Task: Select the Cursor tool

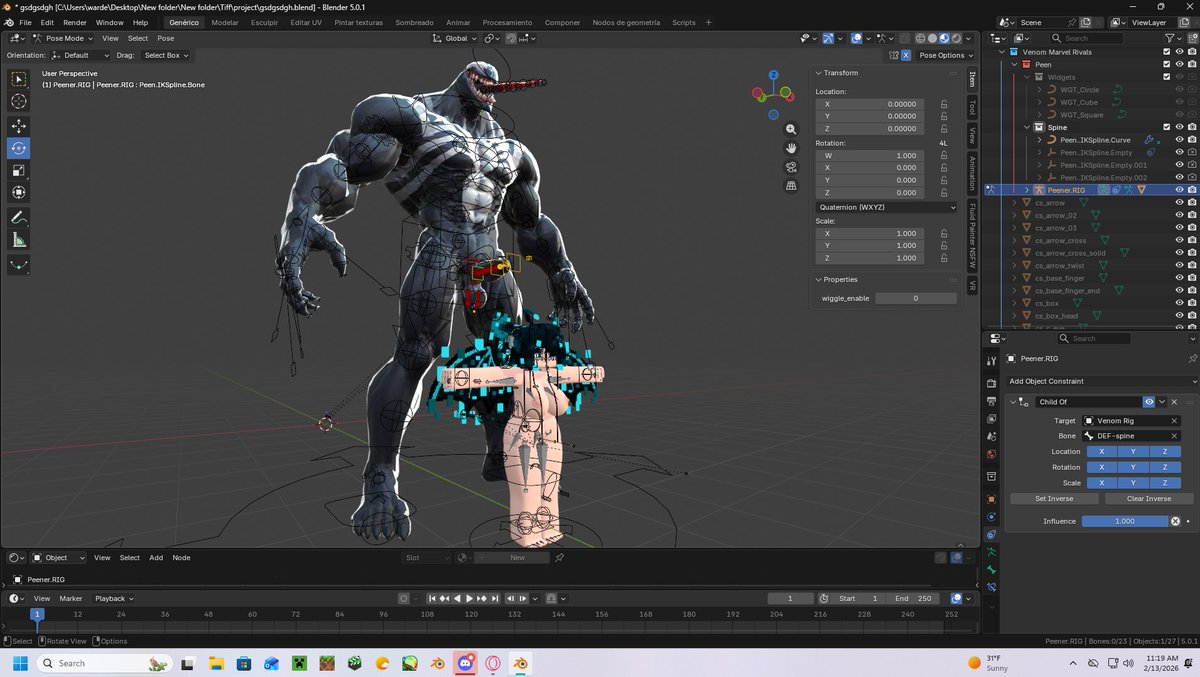Action: click(19, 101)
